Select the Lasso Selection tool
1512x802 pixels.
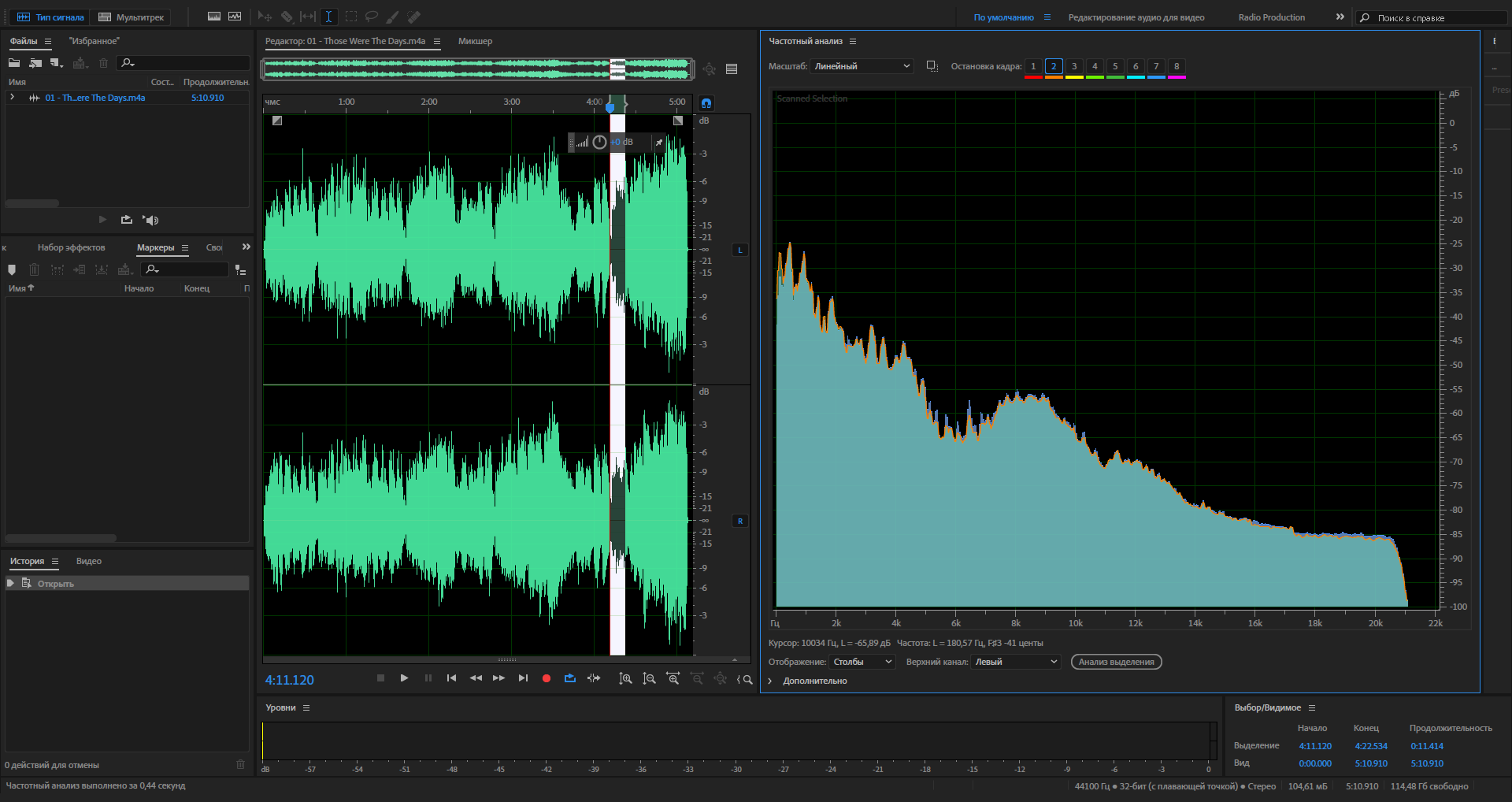click(x=372, y=17)
